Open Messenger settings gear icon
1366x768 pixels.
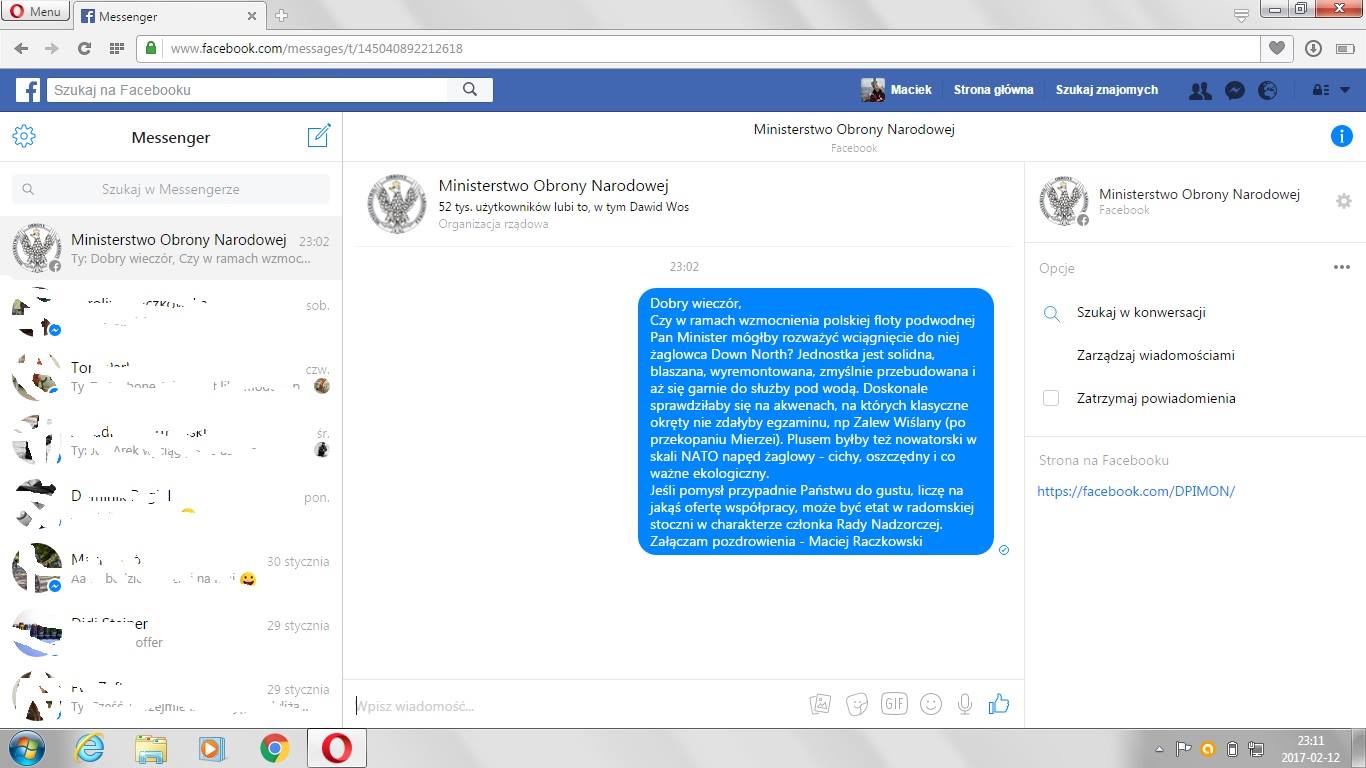click(24, 137)
